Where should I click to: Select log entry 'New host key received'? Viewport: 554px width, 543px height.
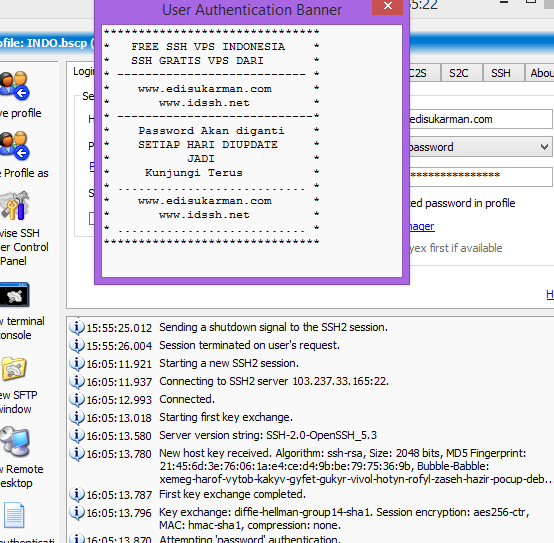point(355,466)
